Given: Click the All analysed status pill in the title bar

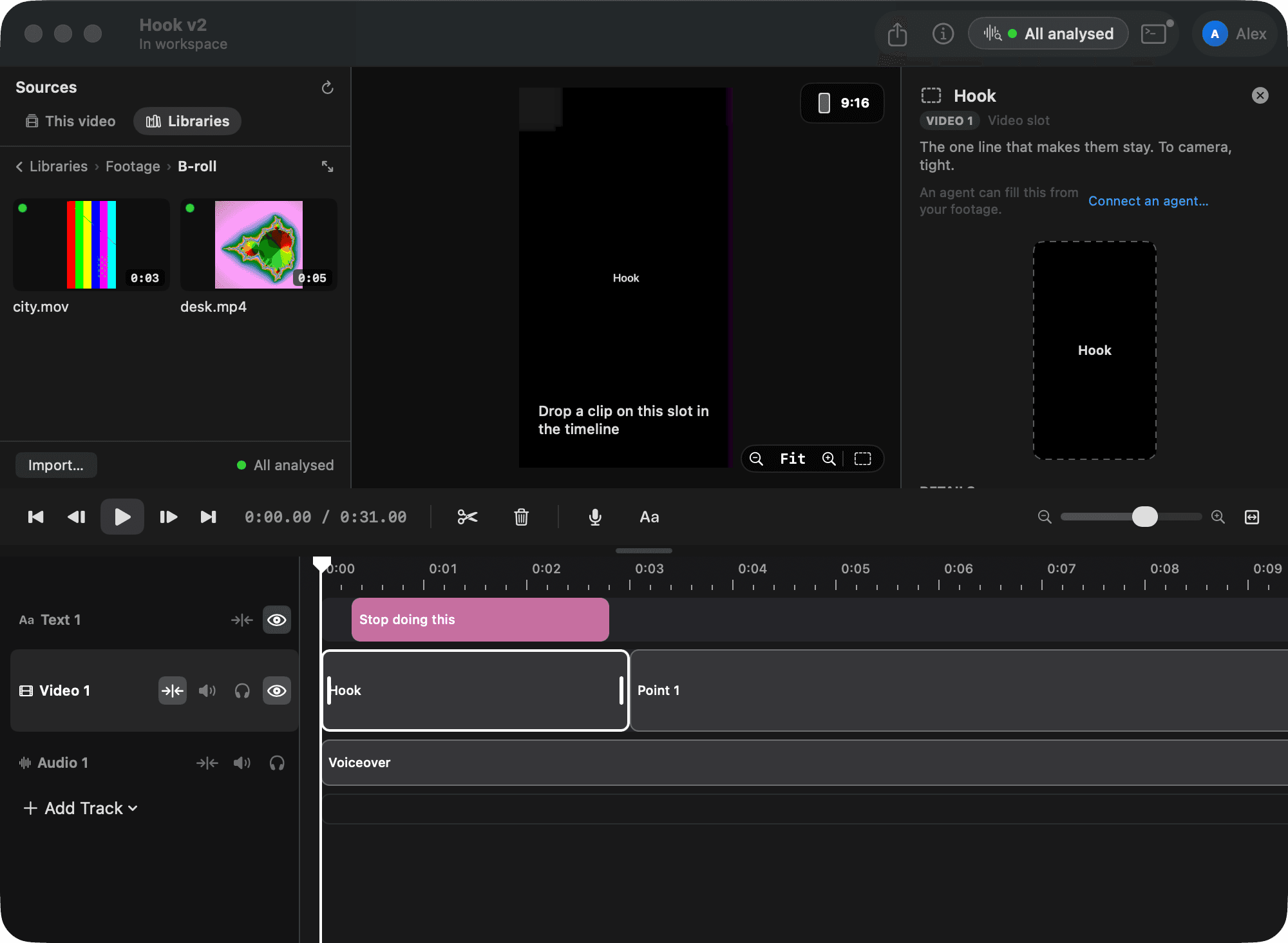Looking at the screenshot, I should tap(1048, 33).
